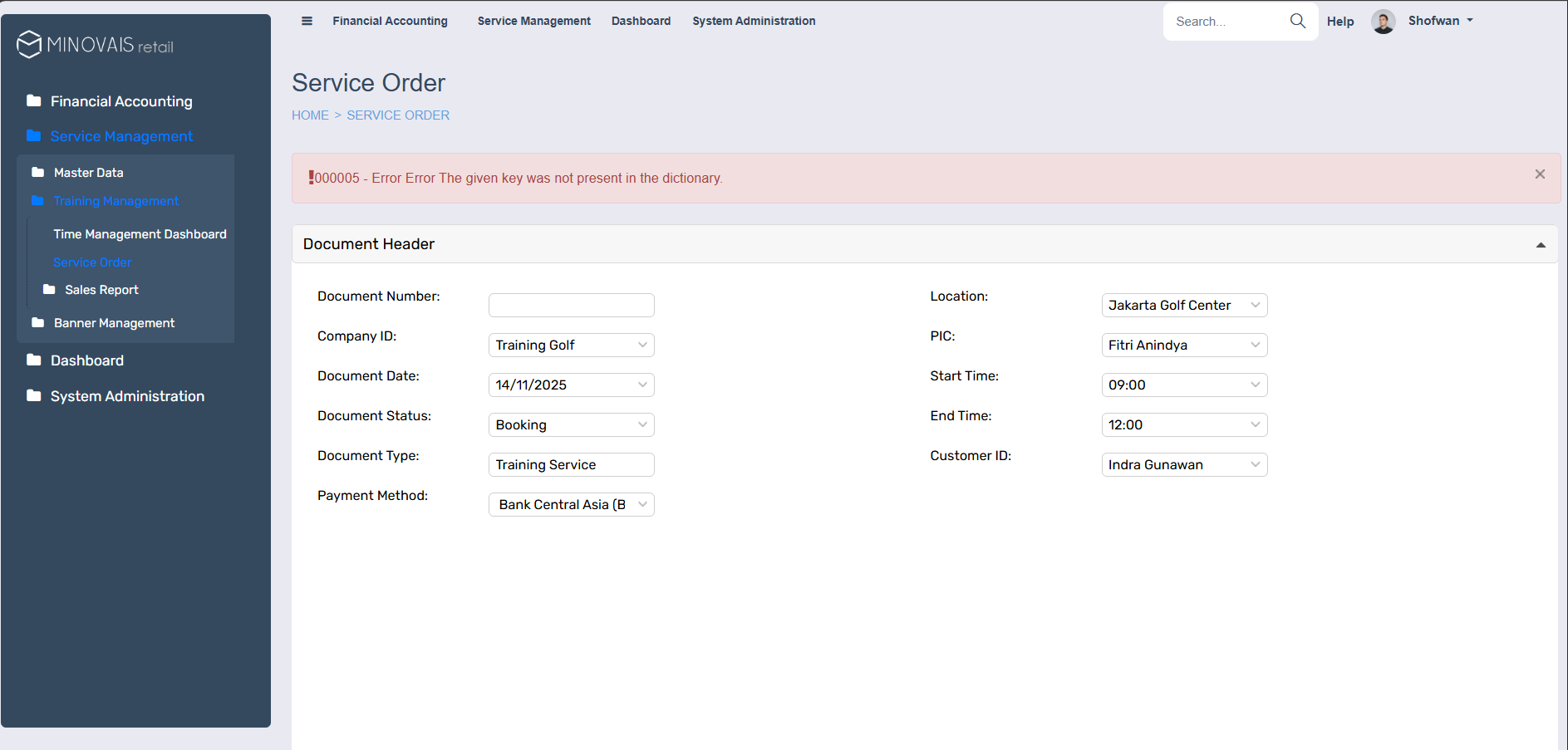Expand the Payment Method dropdown
This screenshot has width=1568, height=750.
point(571,504)
